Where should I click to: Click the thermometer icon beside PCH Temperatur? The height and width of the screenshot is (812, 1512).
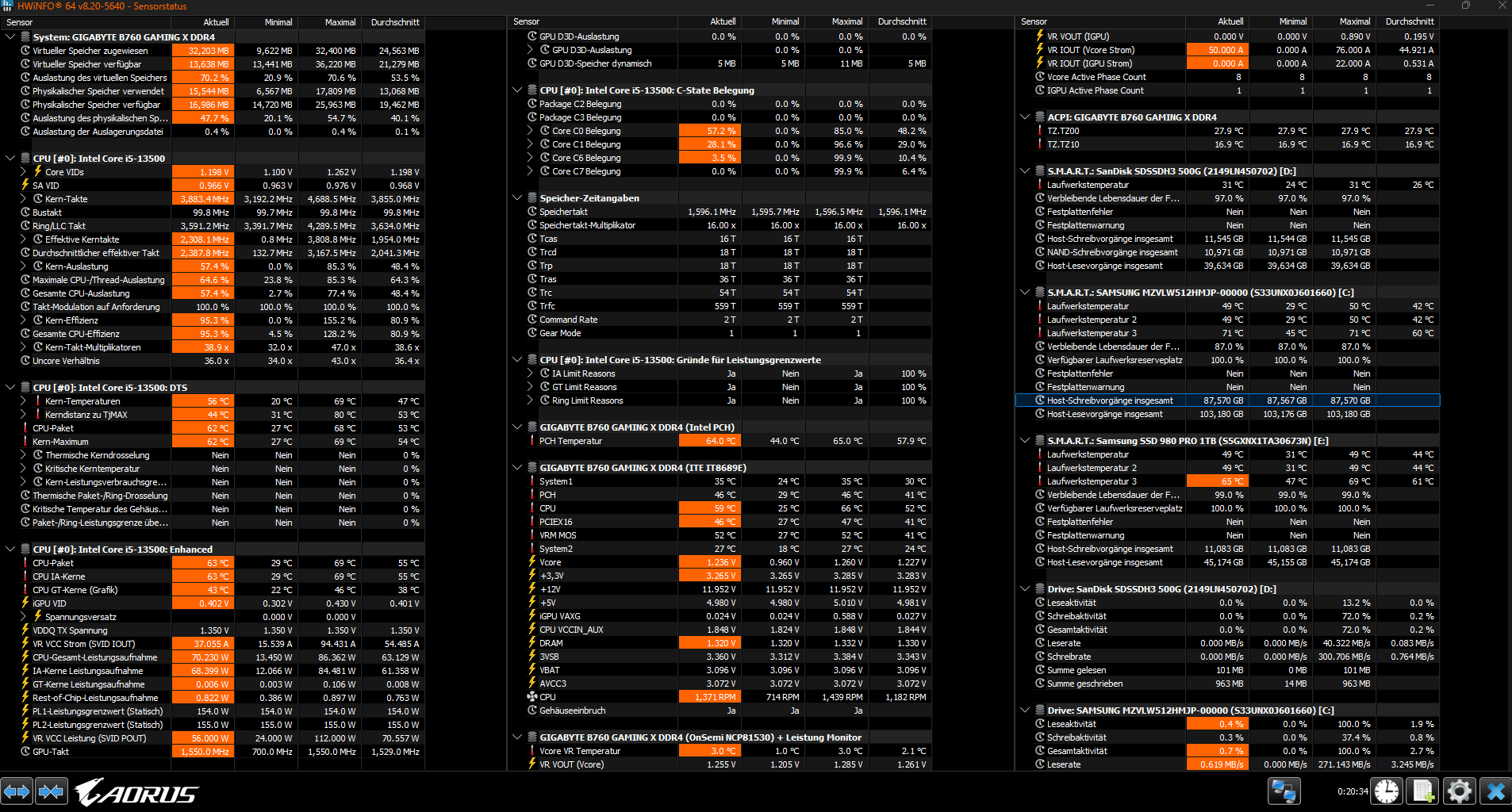pyautogui.click(x=532, y=441)
